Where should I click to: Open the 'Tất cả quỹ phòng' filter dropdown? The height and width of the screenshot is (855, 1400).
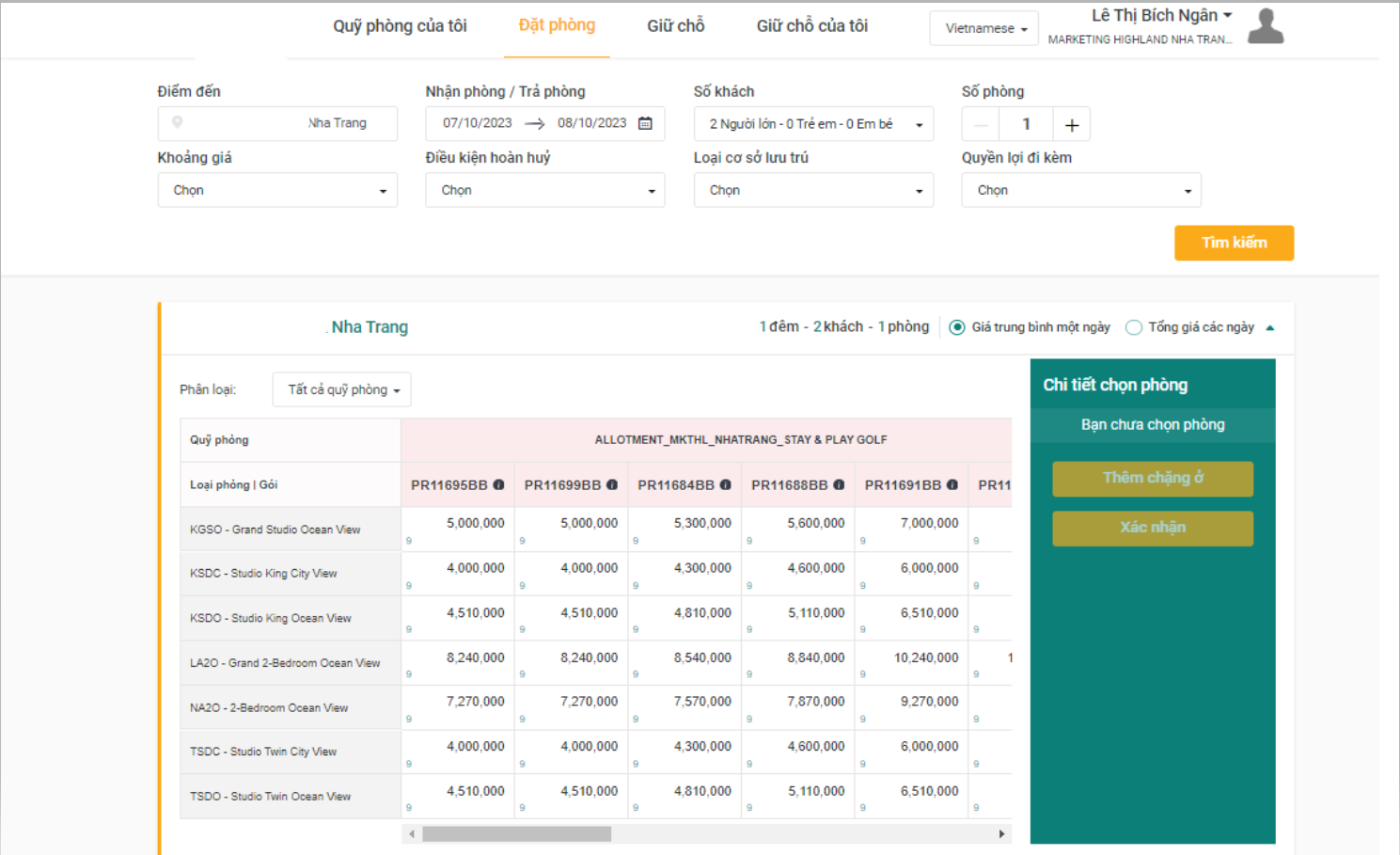pos(342,389)
